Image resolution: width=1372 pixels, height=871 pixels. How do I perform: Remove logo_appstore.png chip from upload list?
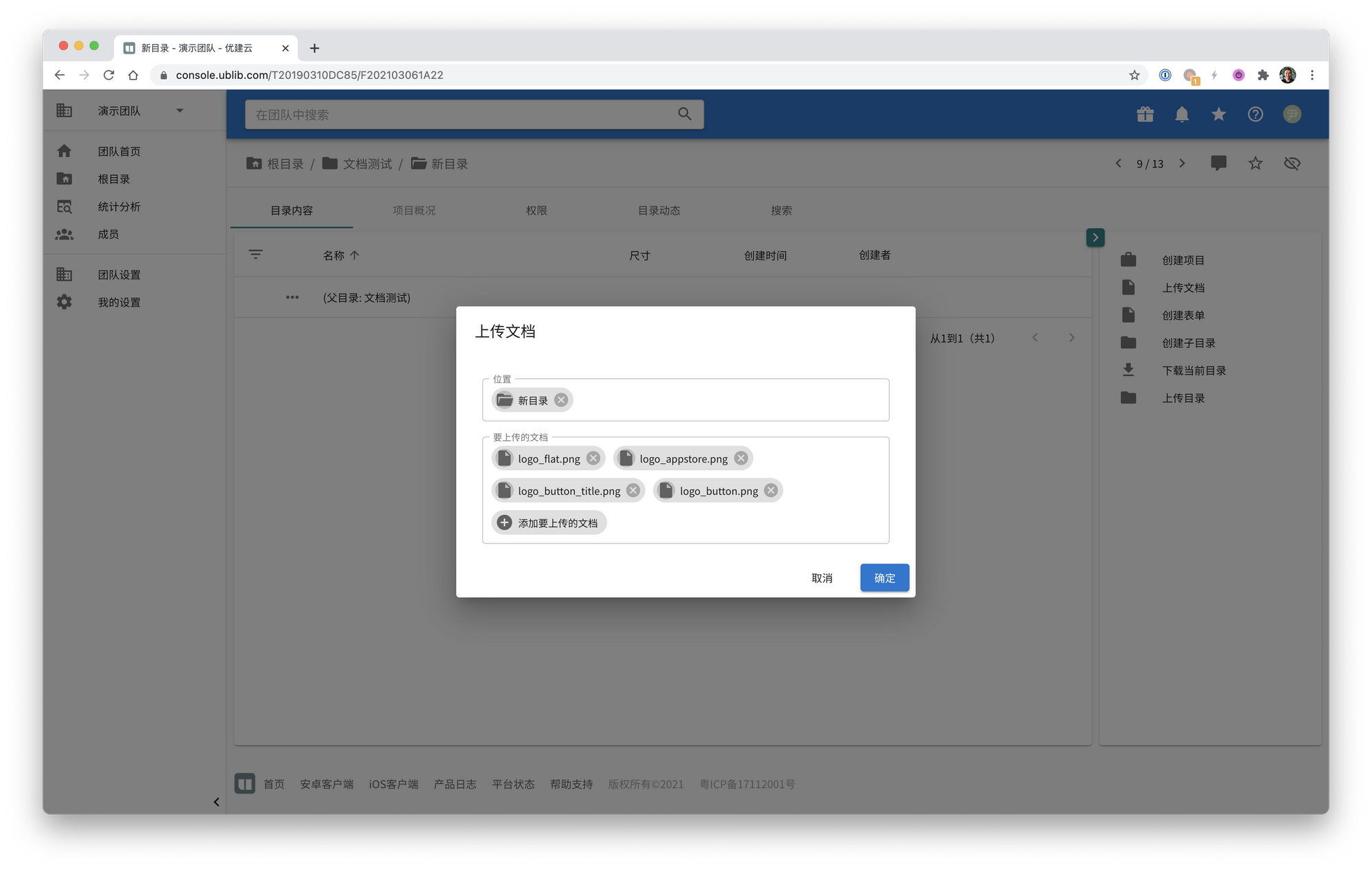(x=741, y=458)
